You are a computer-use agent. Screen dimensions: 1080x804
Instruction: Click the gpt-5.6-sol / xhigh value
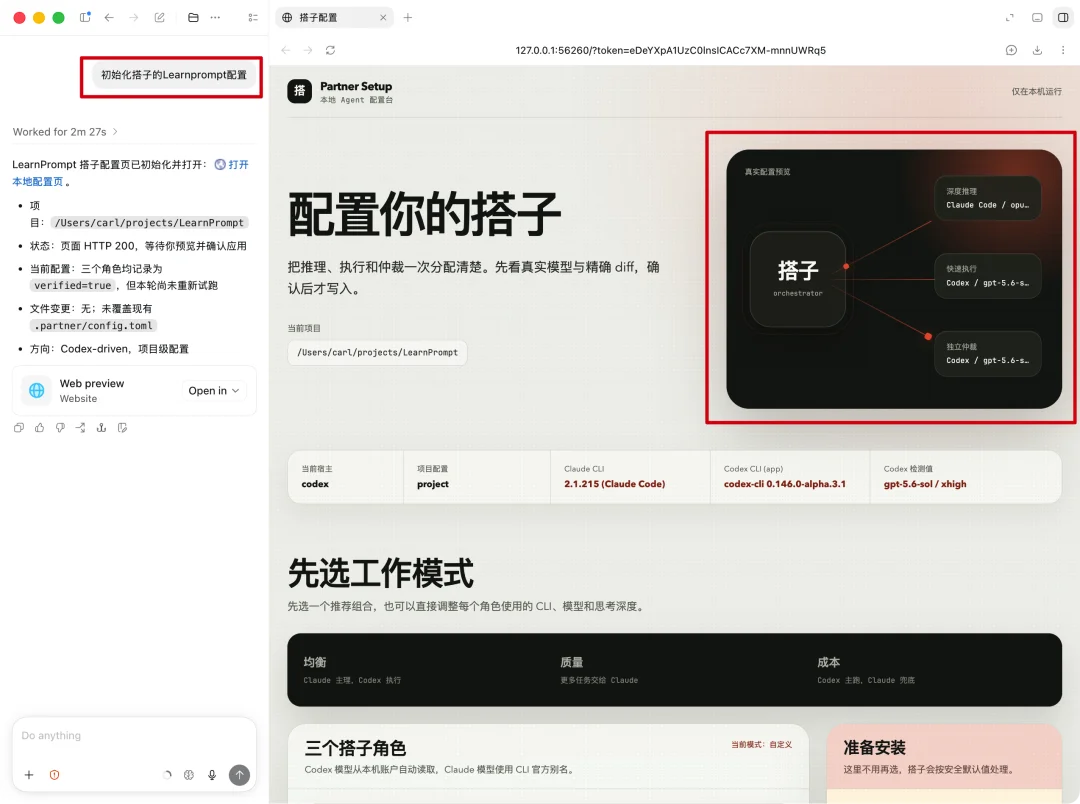[x=925, y=484]
